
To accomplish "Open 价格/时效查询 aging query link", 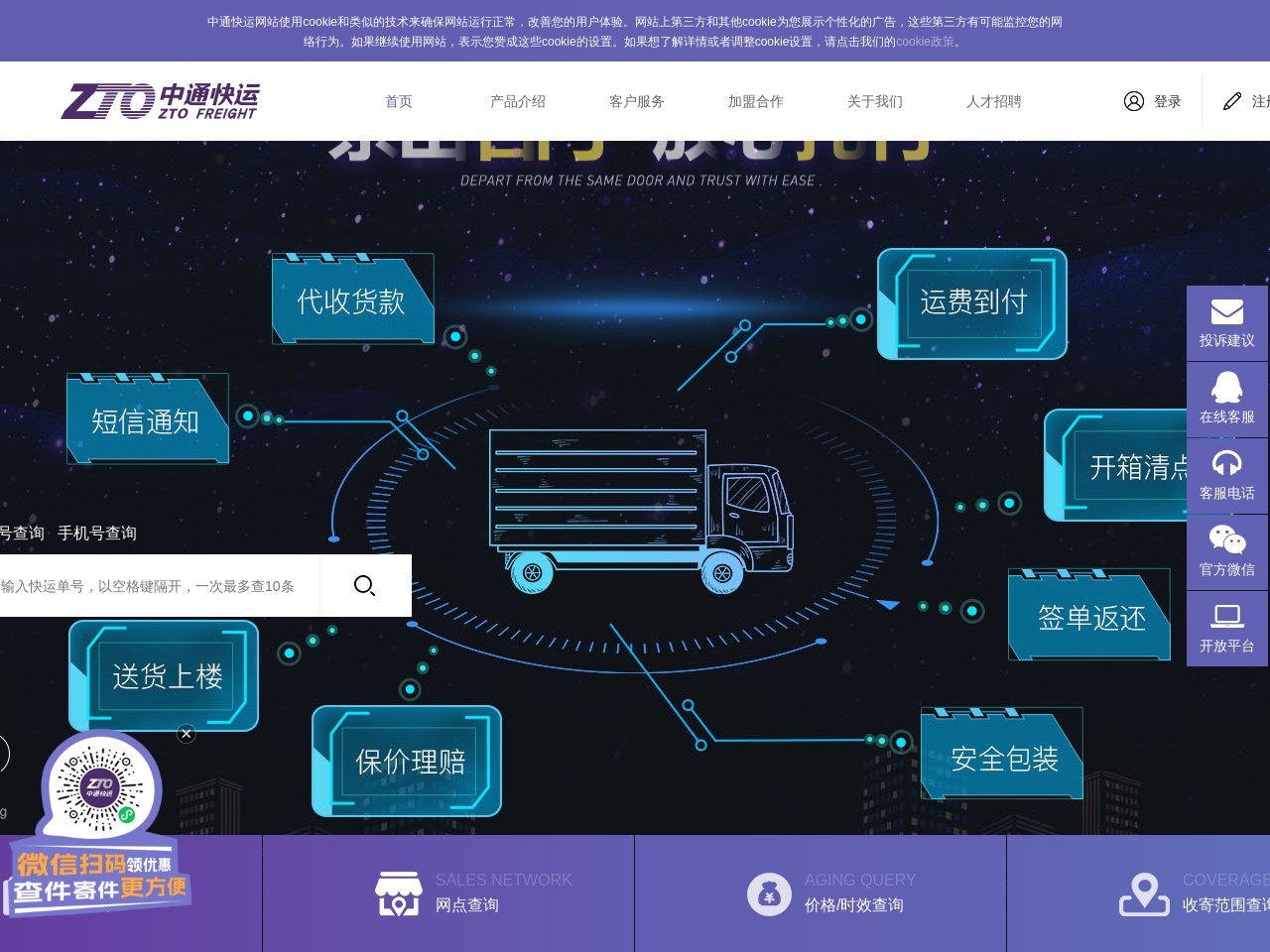I will pyautogui.click(x=853, y=904).
